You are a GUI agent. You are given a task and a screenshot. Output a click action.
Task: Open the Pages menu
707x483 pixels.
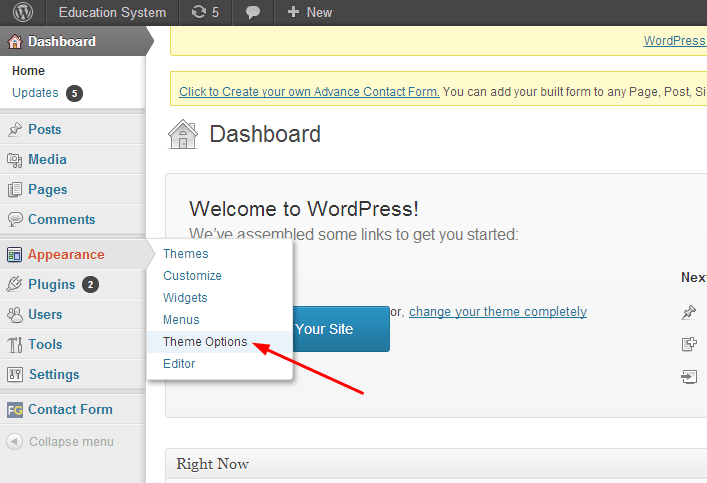pos(73,189)
